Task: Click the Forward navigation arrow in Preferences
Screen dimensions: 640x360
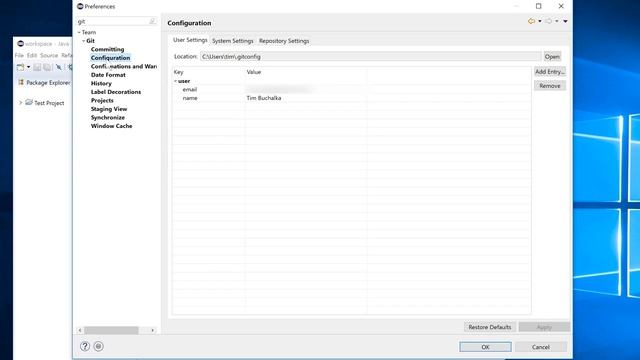Action: click(549, 21)
